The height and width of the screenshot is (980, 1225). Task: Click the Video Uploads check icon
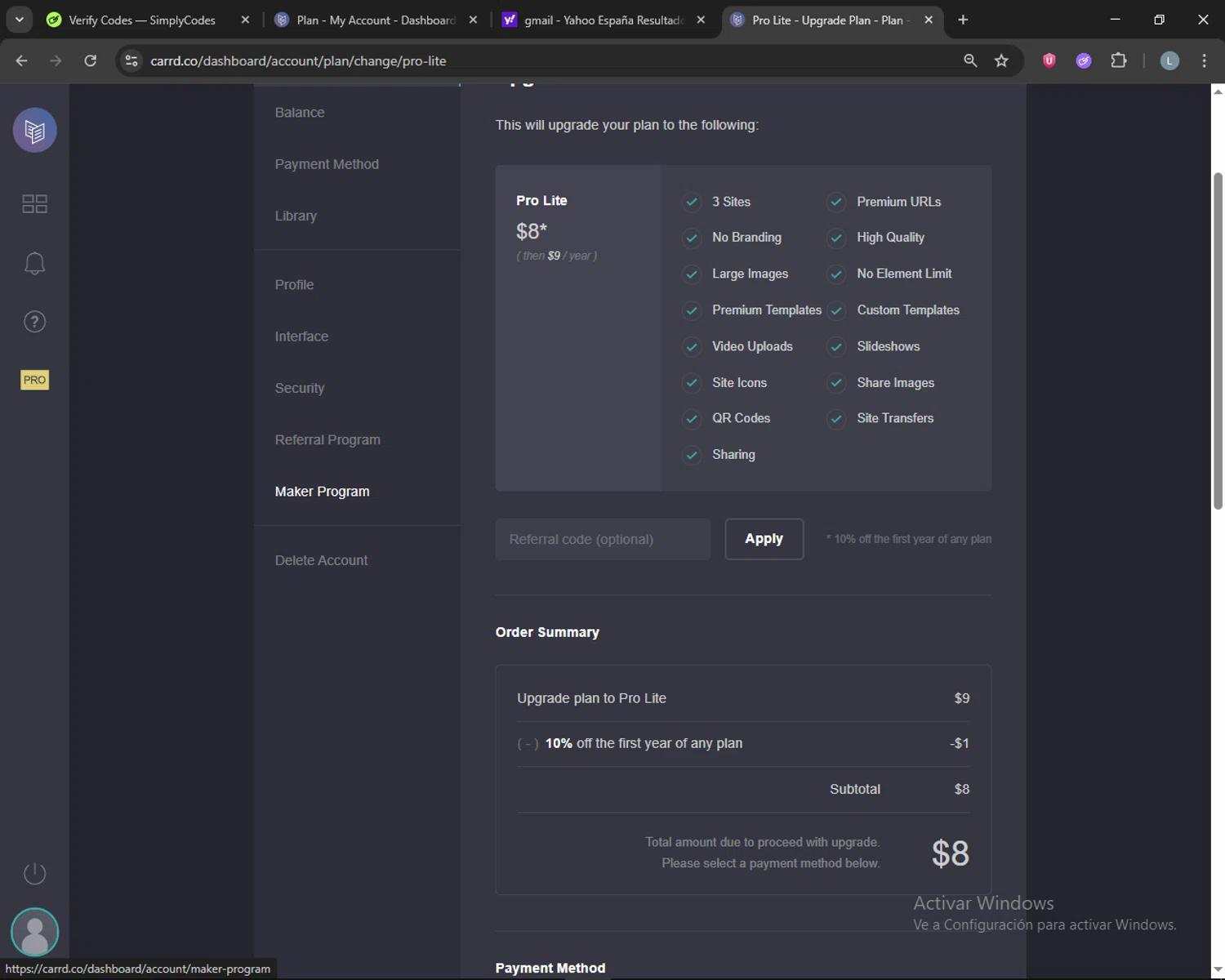click(692, 346)
